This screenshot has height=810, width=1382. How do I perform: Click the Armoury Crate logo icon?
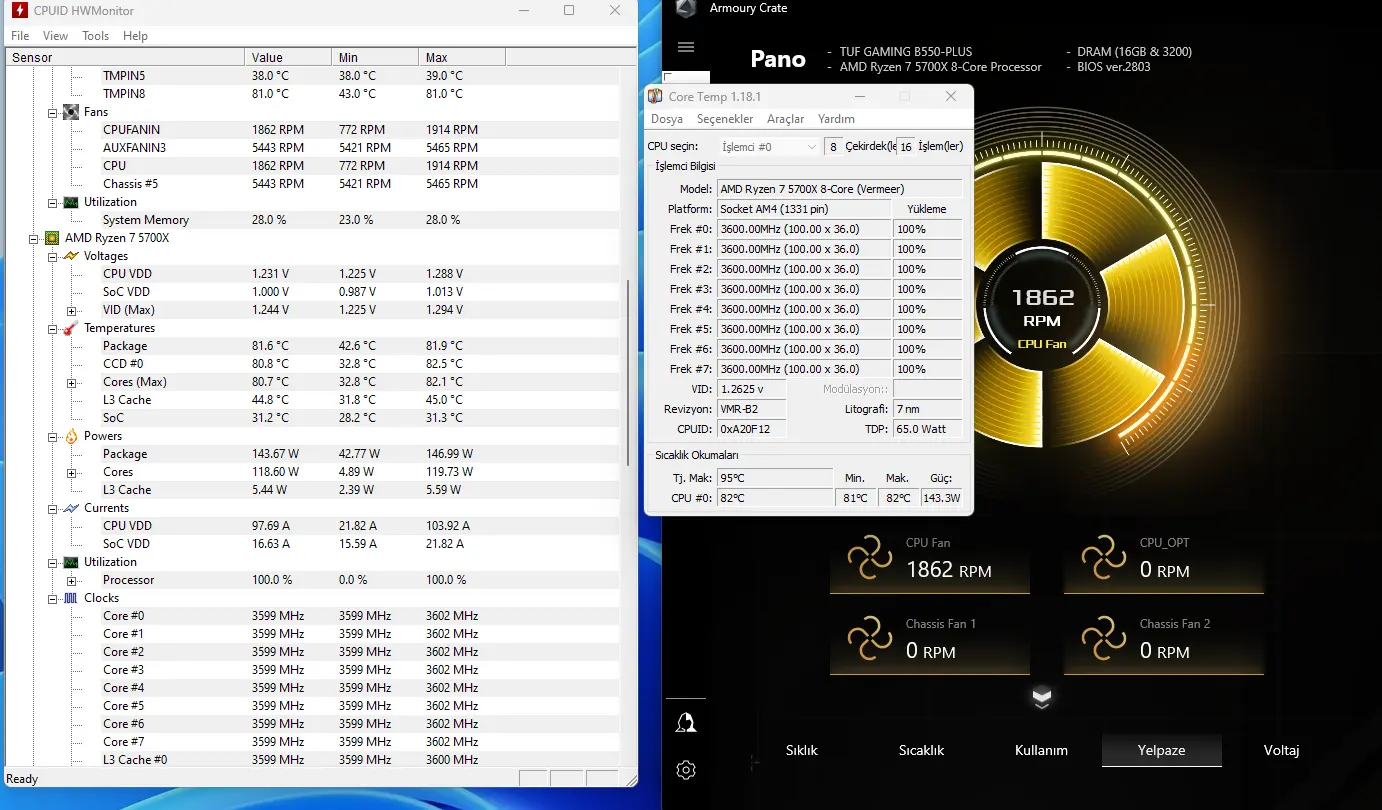coord(685,8)
